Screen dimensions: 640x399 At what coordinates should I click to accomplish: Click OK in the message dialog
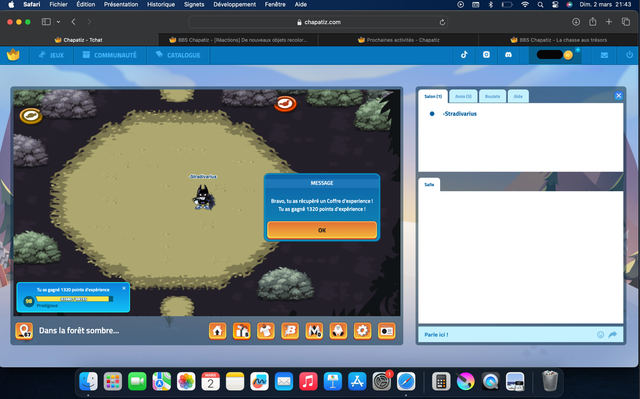tap(322, 230)
